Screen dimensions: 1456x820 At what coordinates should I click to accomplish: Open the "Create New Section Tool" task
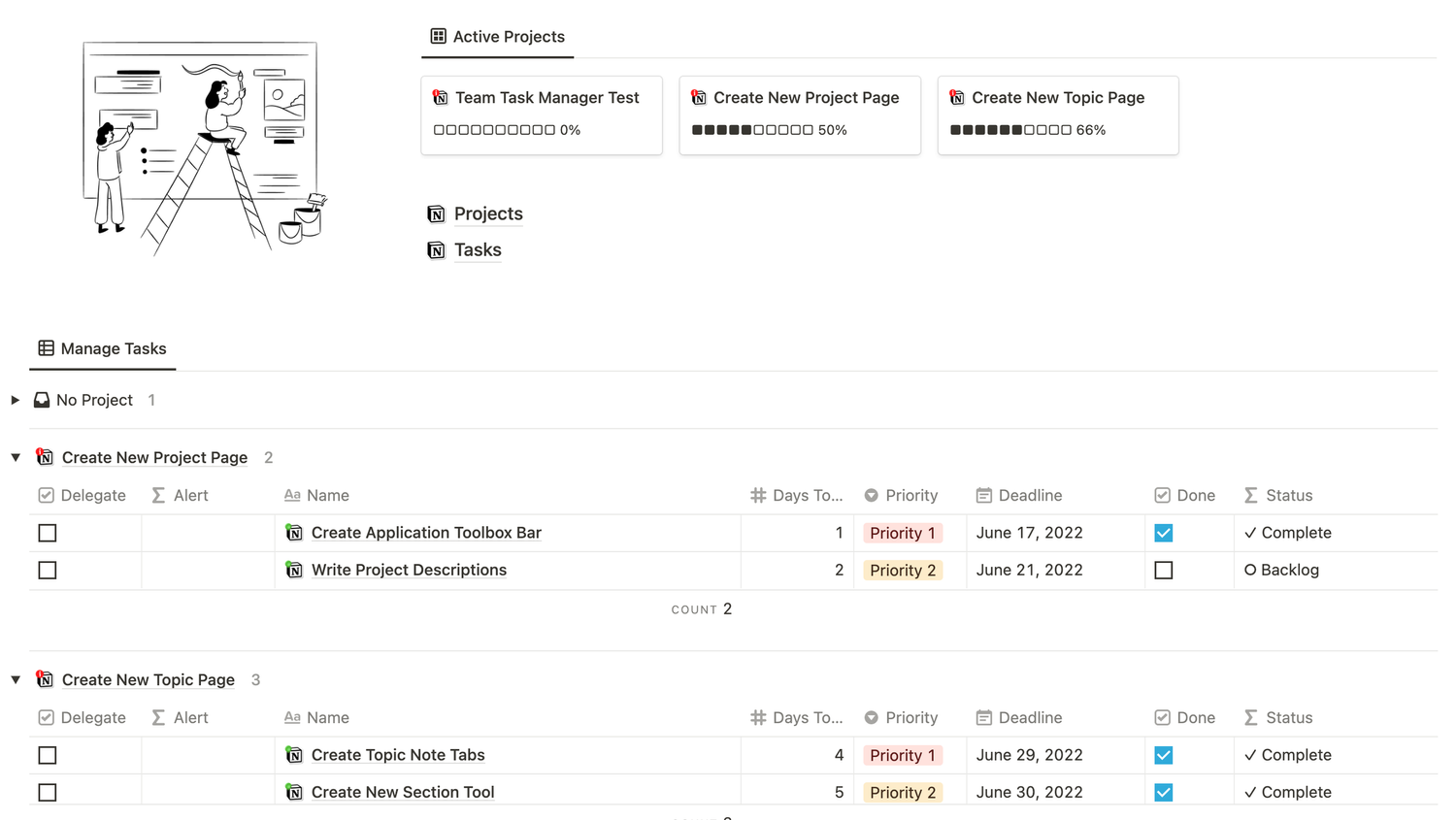click(402, 792)
